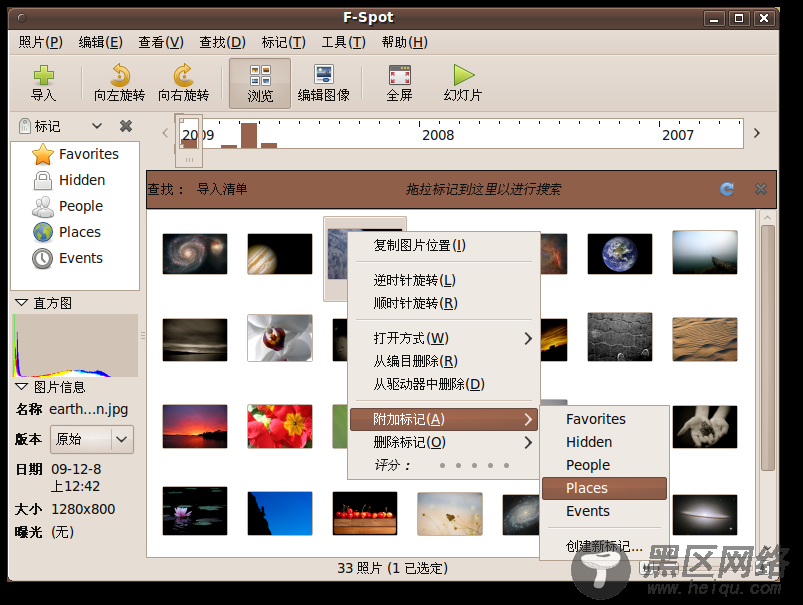Open the 编辑(E) menu
This screenshot has height=605, width=803.
coord(100,42)
